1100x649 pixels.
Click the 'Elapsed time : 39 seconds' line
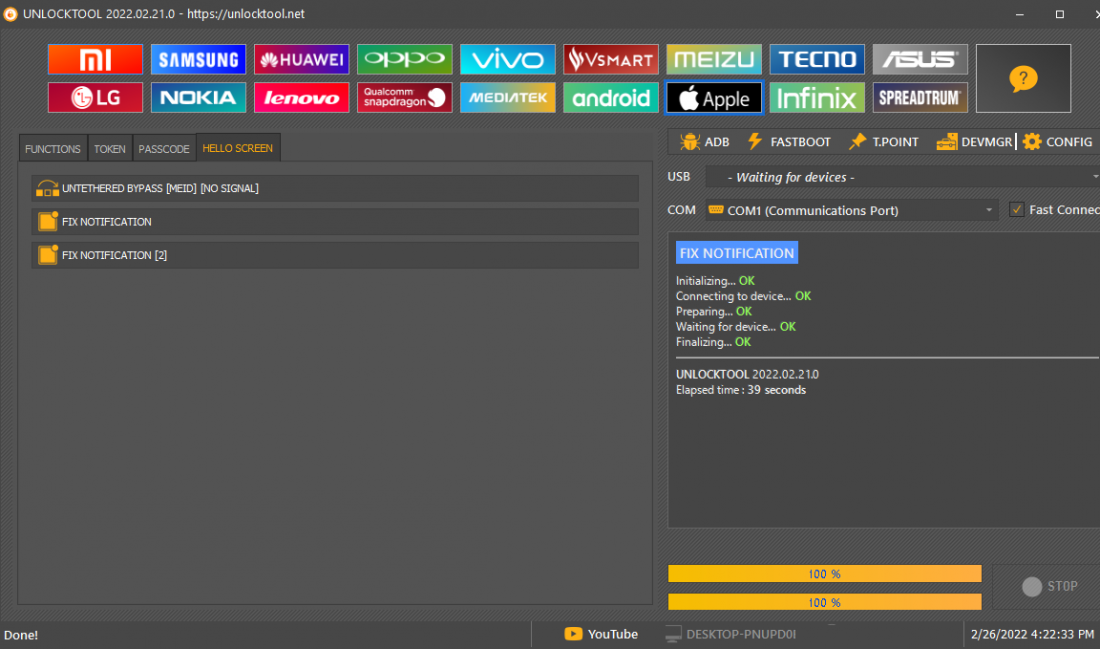741,390
